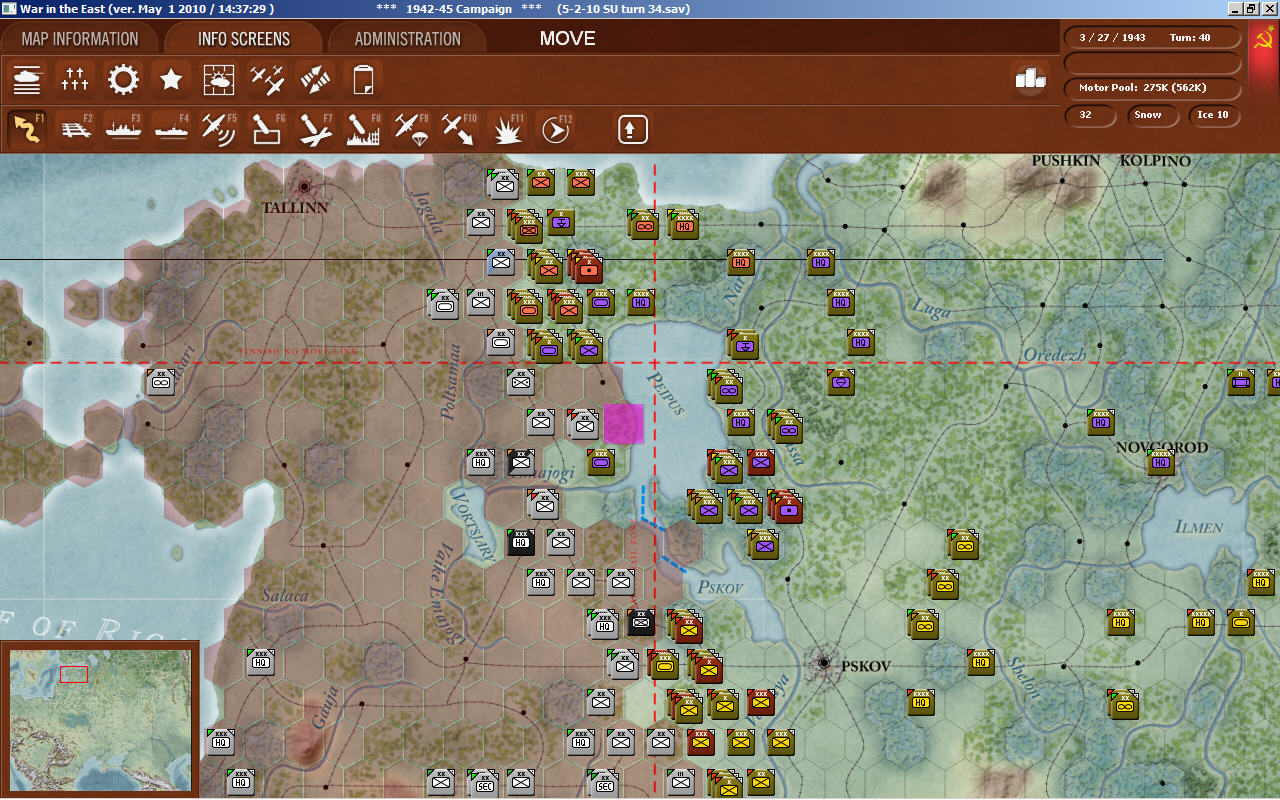
Task: Click the KOLPINO map label
Action: (1155, 160)
